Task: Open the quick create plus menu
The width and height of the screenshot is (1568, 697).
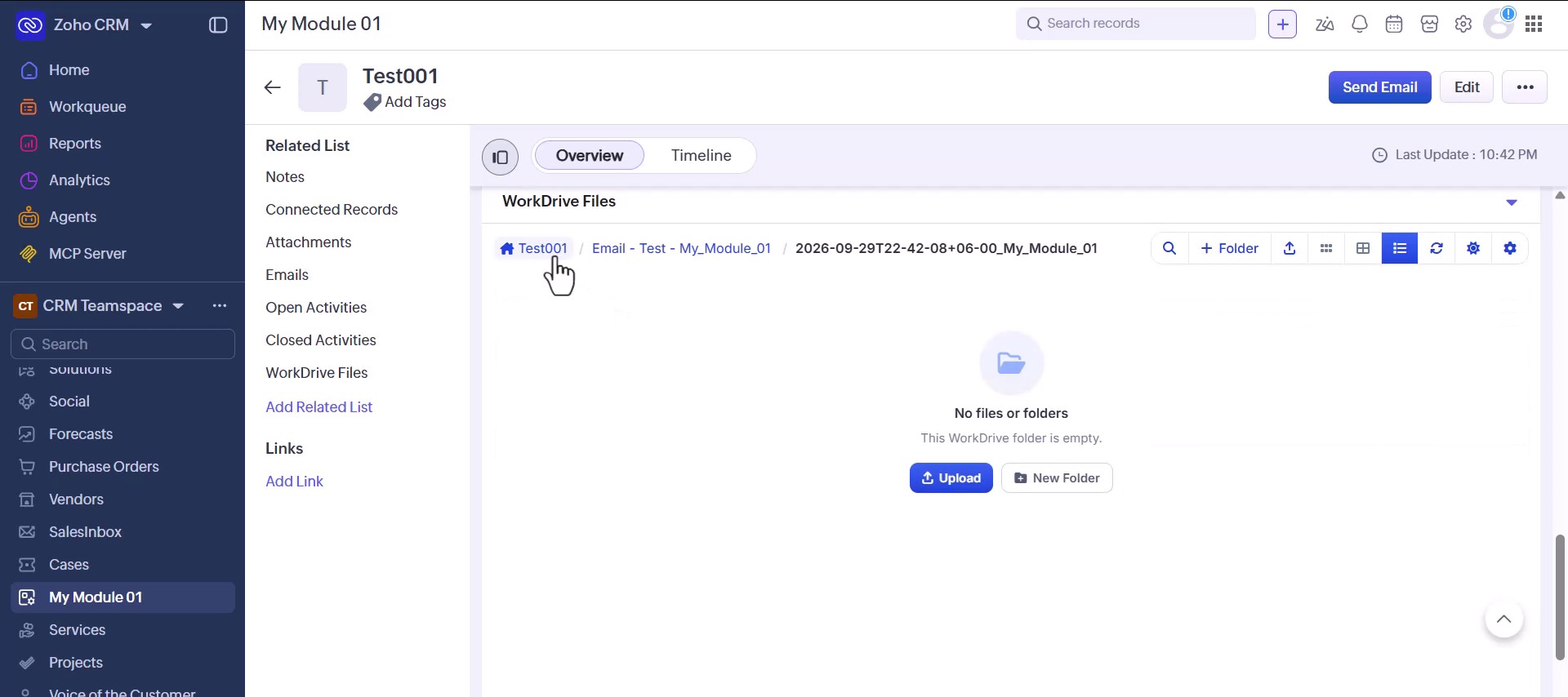Action: 1282,24
